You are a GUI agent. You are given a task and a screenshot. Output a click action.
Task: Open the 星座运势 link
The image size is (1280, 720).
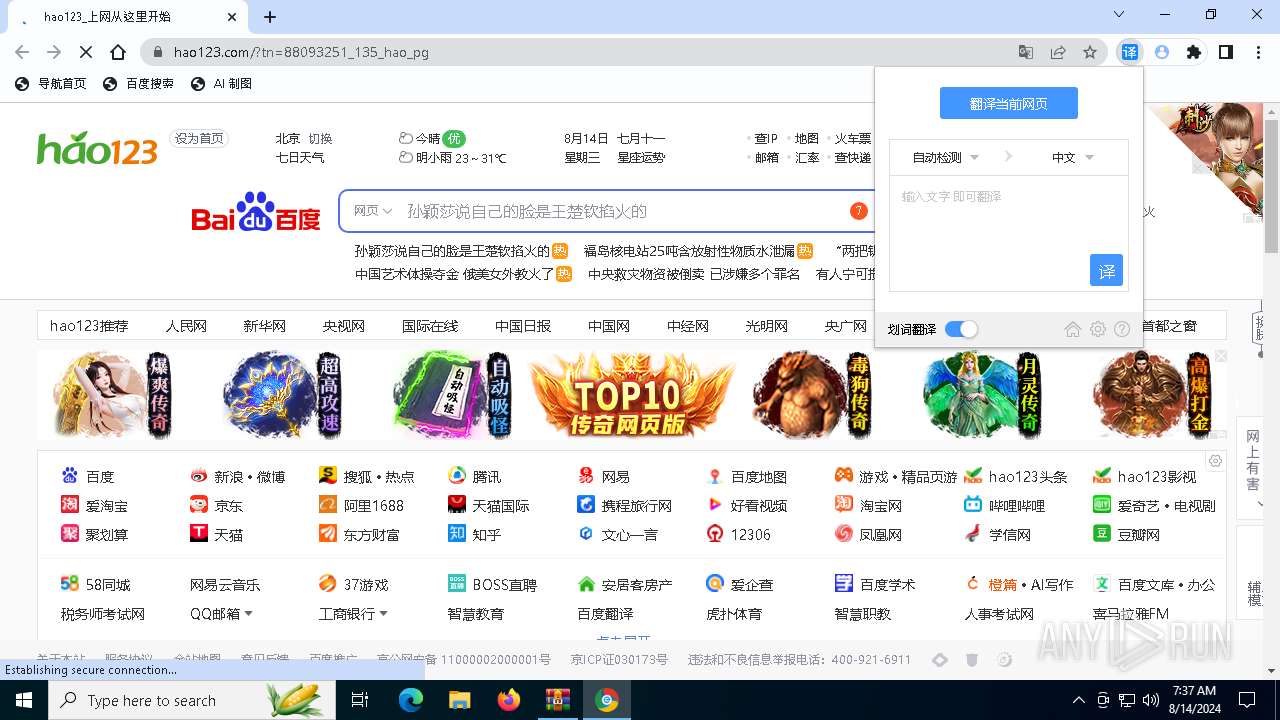(641, 157)
